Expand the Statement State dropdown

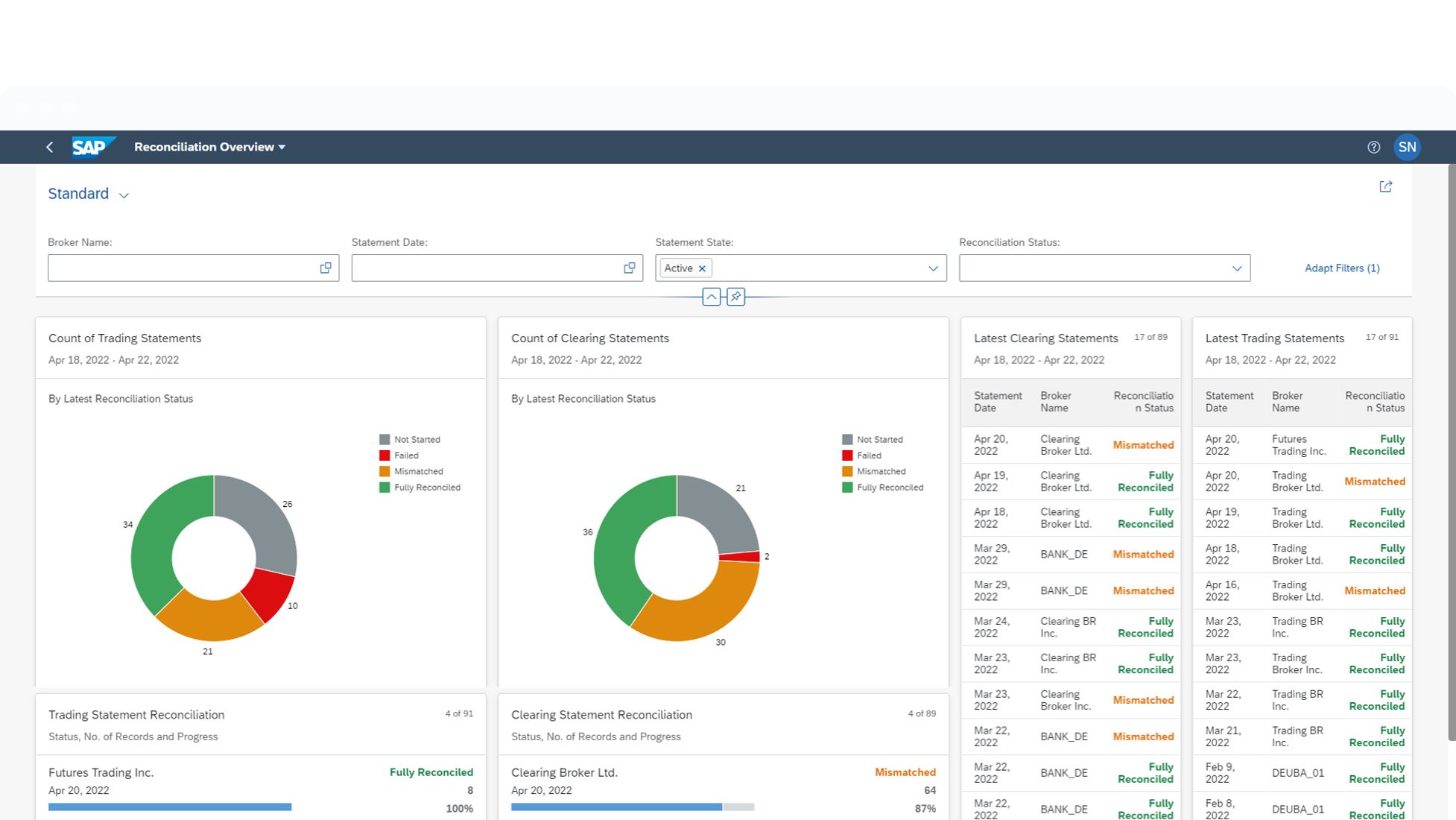(932, 268)
